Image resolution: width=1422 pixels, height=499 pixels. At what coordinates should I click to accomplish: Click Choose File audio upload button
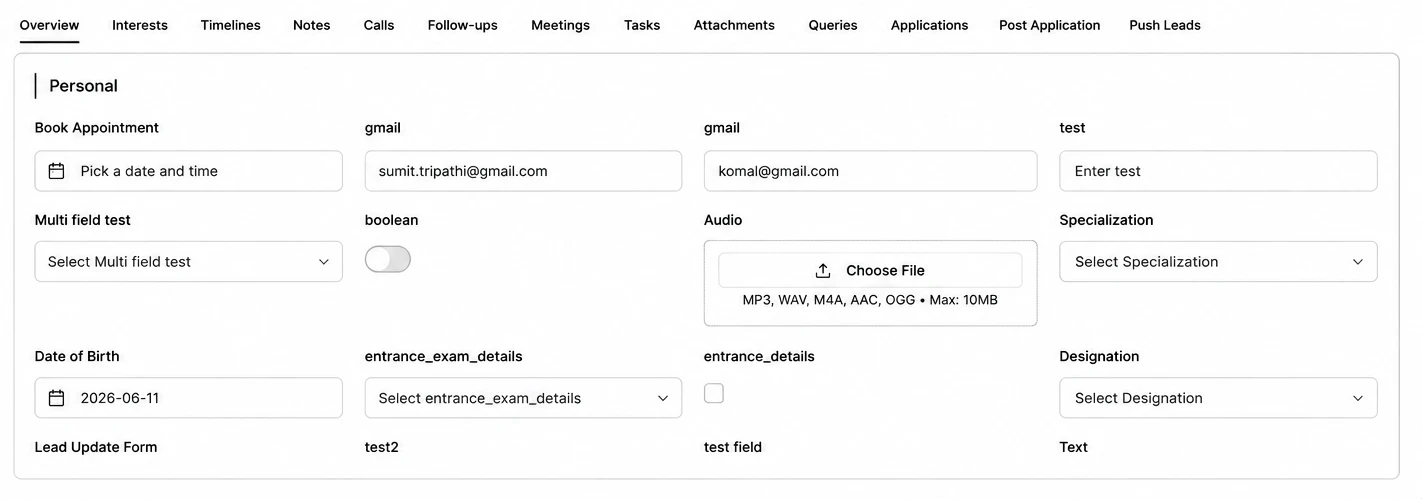870,270
